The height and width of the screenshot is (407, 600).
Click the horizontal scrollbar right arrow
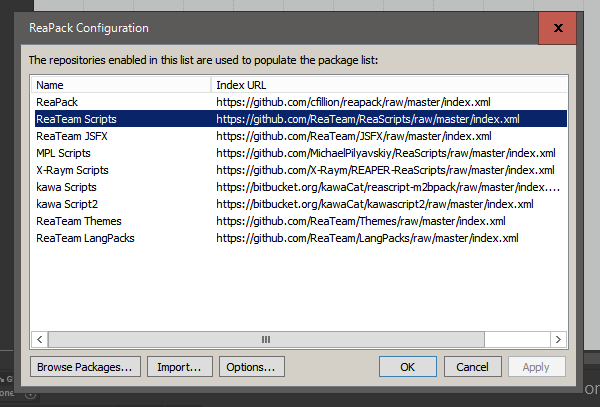point(558,339)
